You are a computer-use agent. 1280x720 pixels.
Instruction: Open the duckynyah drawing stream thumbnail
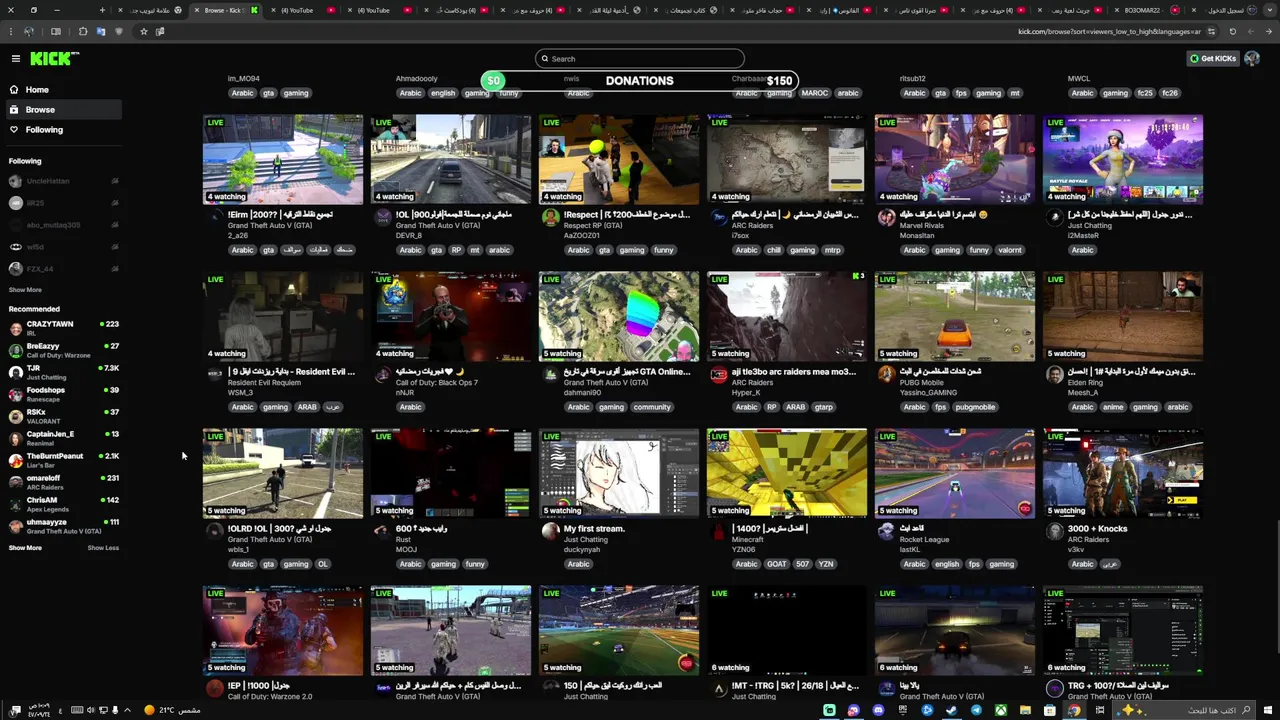click(x=619, y=473)
